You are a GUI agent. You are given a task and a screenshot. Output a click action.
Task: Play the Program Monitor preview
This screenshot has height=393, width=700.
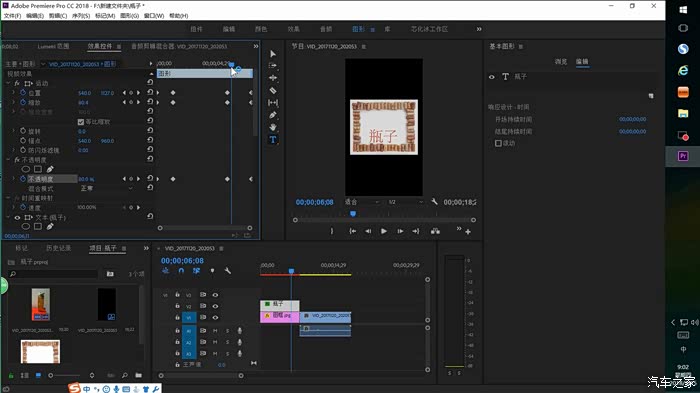coord(383,231)
